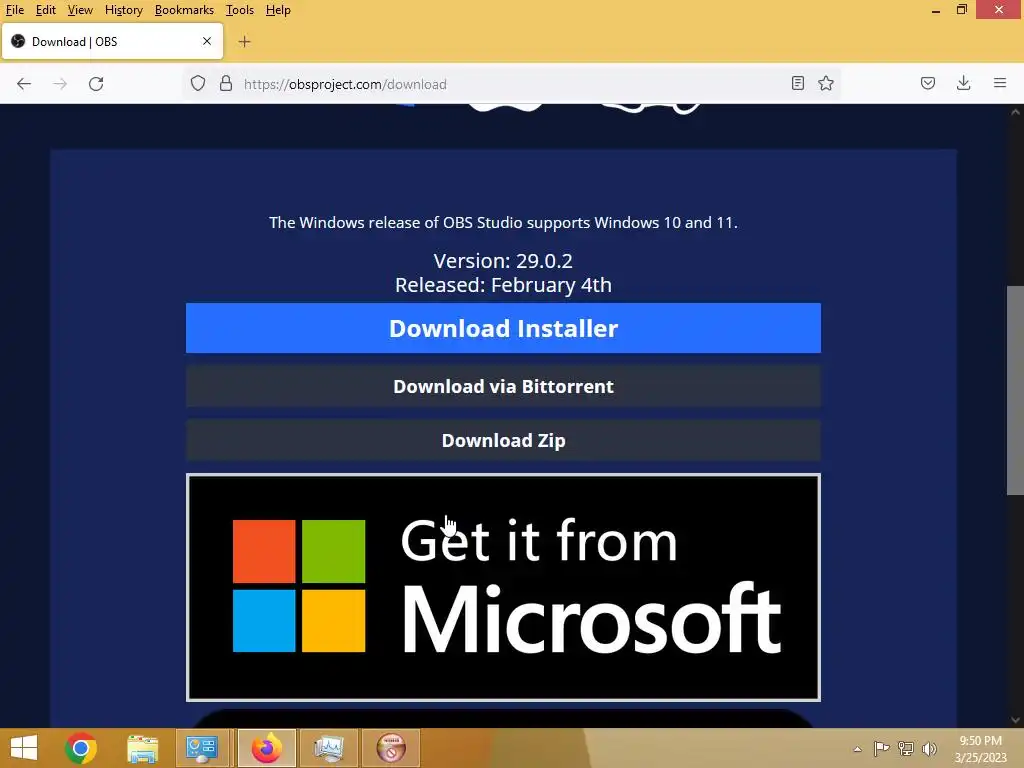1024x768 pixels.
Task: Click the 'Version: 29.0.2' text
Action: pos(503,261)
